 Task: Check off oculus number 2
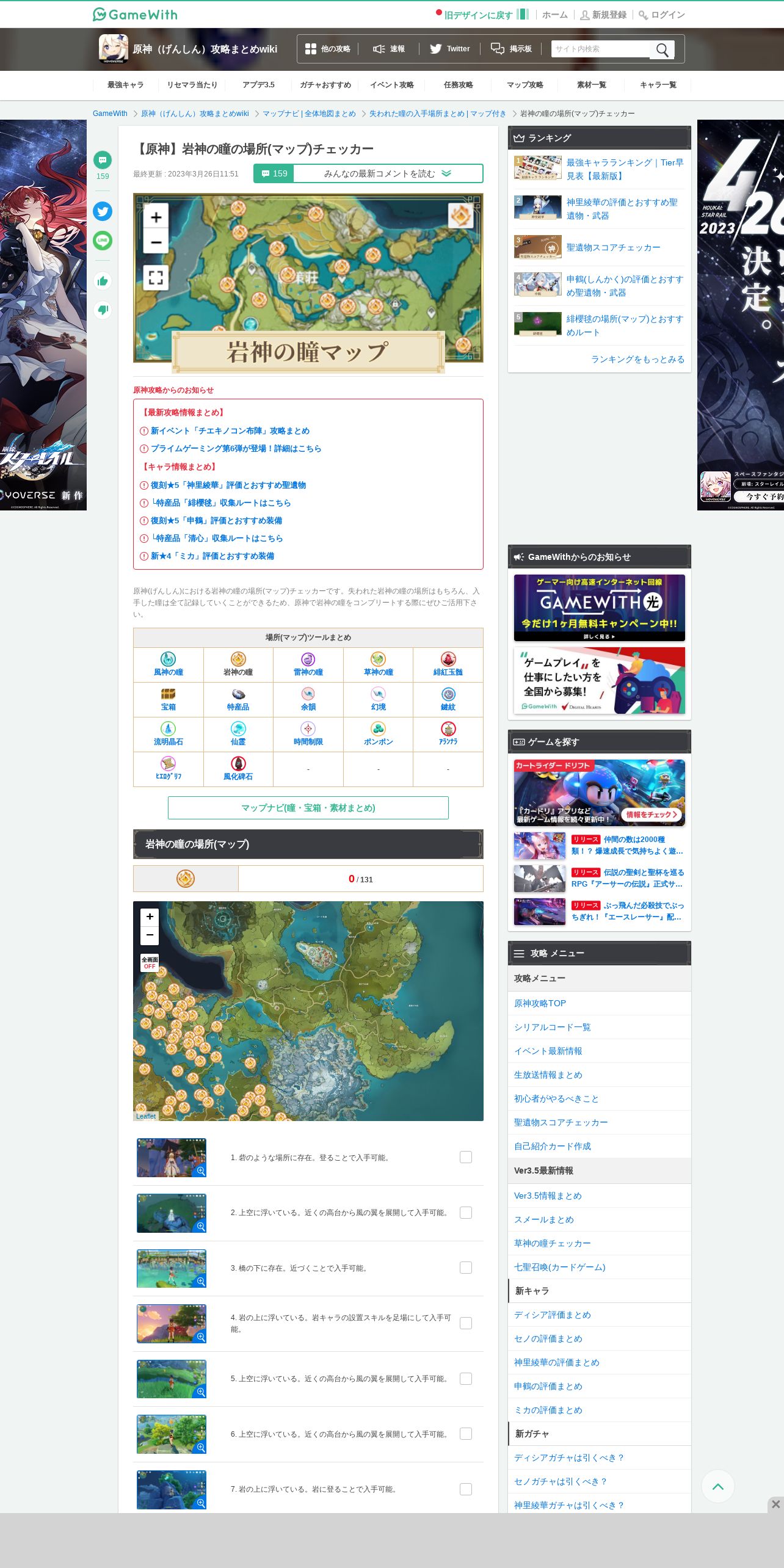tap(466, 1213)
